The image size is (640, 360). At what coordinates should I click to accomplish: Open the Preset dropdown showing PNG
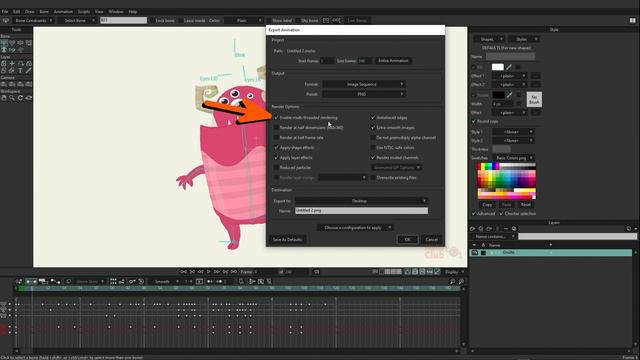364,94
